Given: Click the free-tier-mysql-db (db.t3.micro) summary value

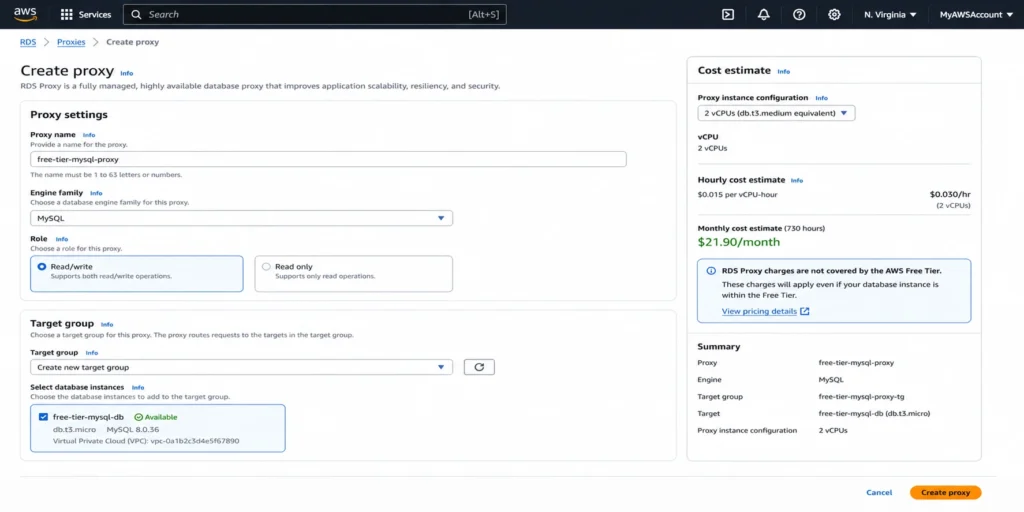Looking at the screenshot, I should 874,413.
